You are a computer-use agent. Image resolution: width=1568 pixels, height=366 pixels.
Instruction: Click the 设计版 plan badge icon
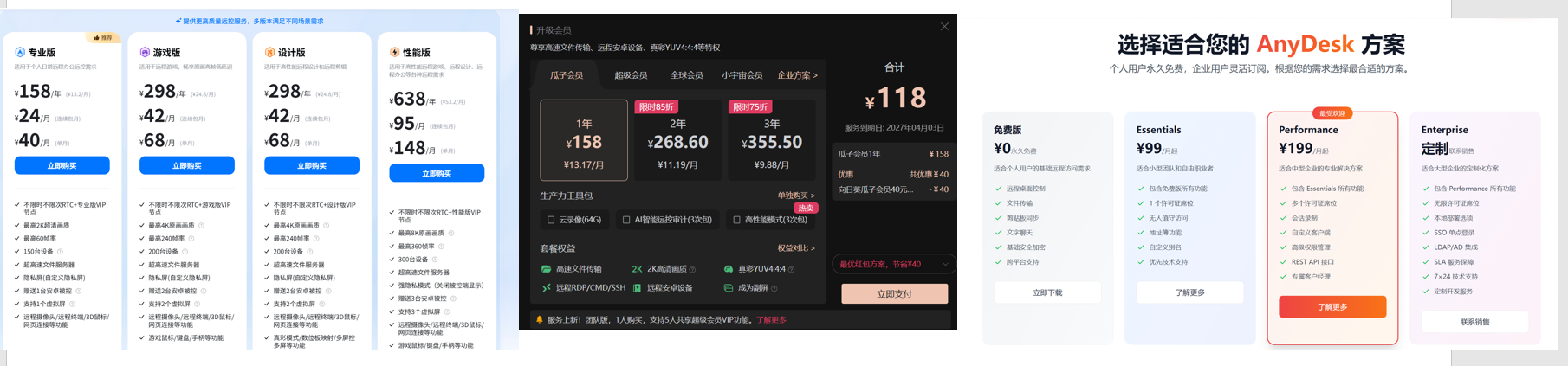tap(269, 53)
